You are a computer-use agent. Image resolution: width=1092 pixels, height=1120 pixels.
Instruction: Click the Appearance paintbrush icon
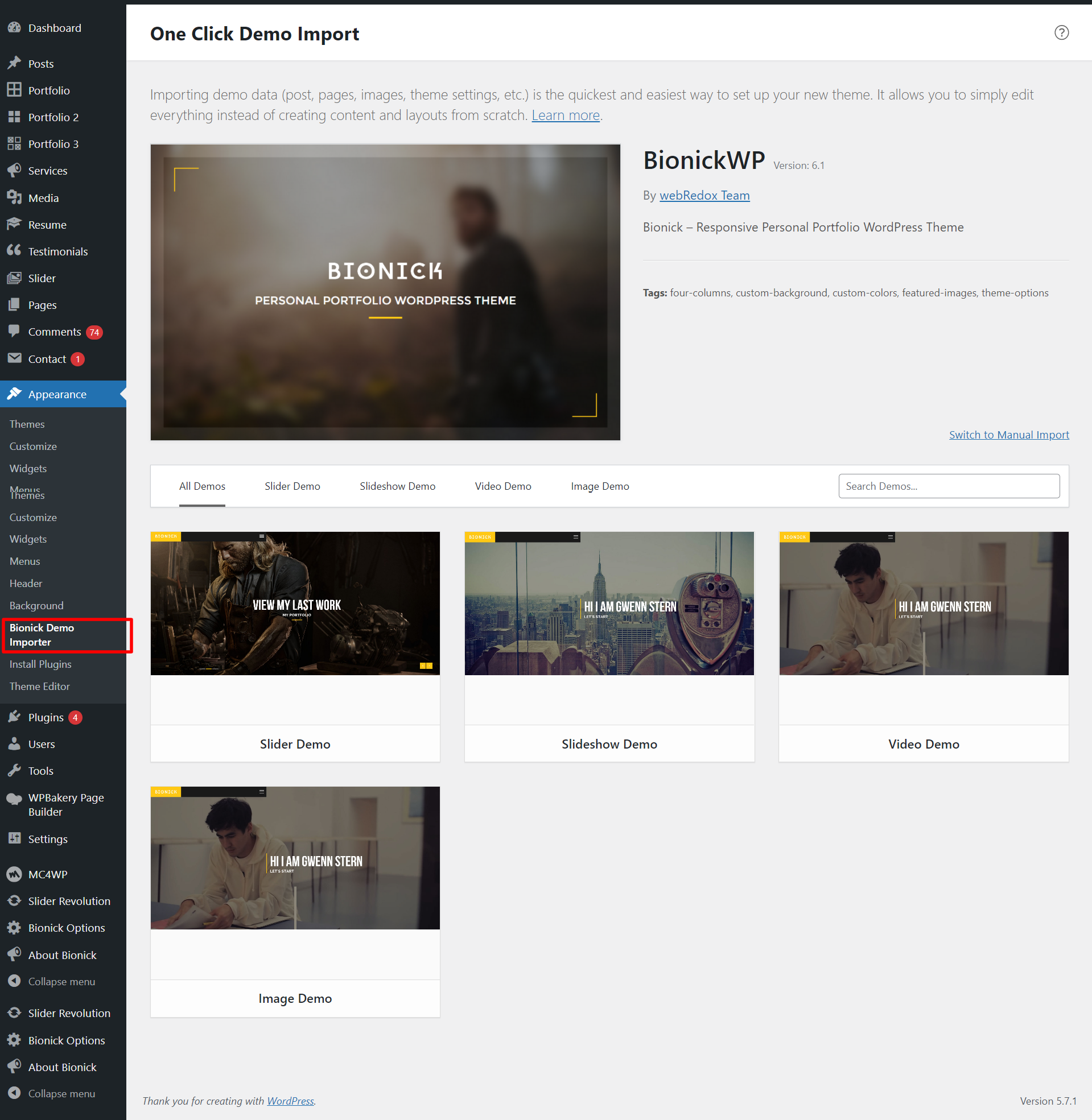click(14, 394)
